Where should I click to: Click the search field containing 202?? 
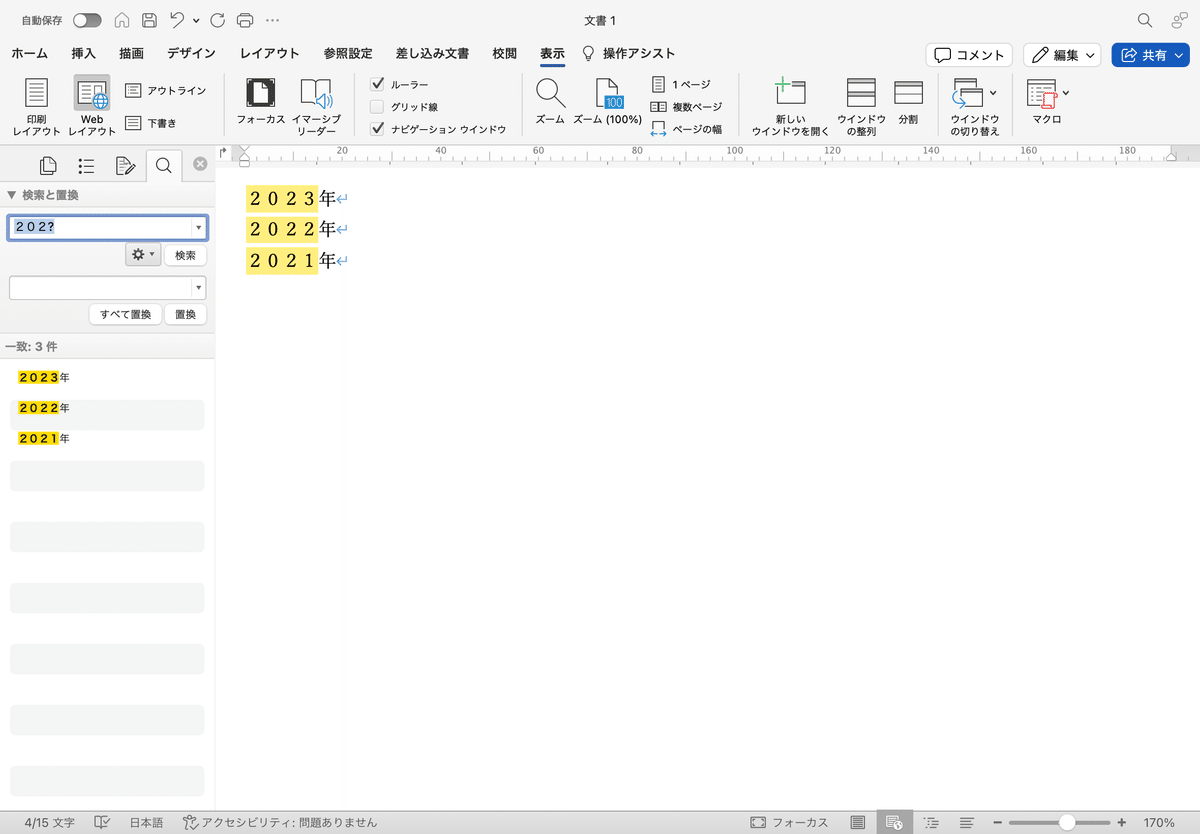(101, 227)
